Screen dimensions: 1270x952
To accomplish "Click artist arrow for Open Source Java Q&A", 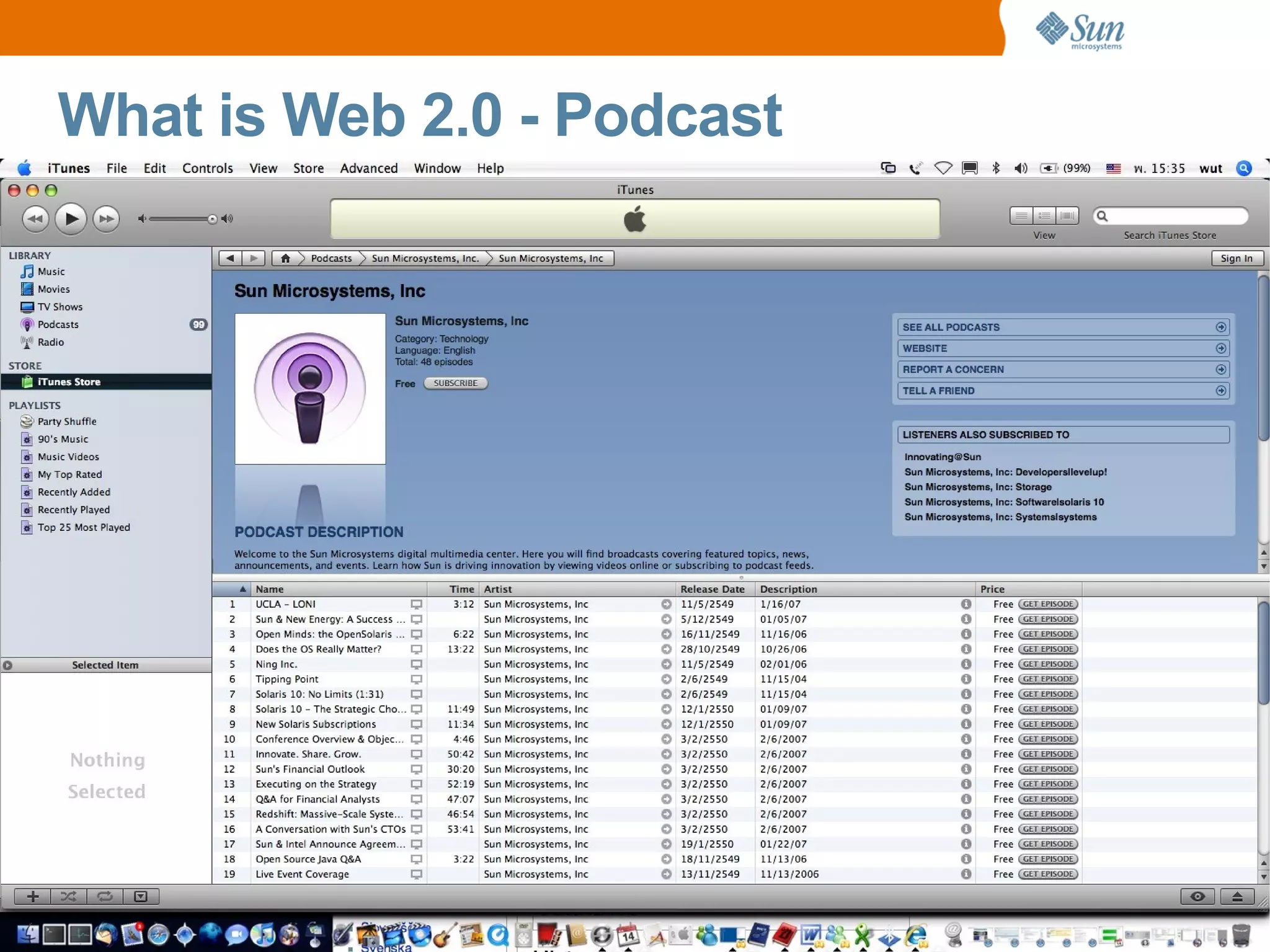I will (666, 859).
